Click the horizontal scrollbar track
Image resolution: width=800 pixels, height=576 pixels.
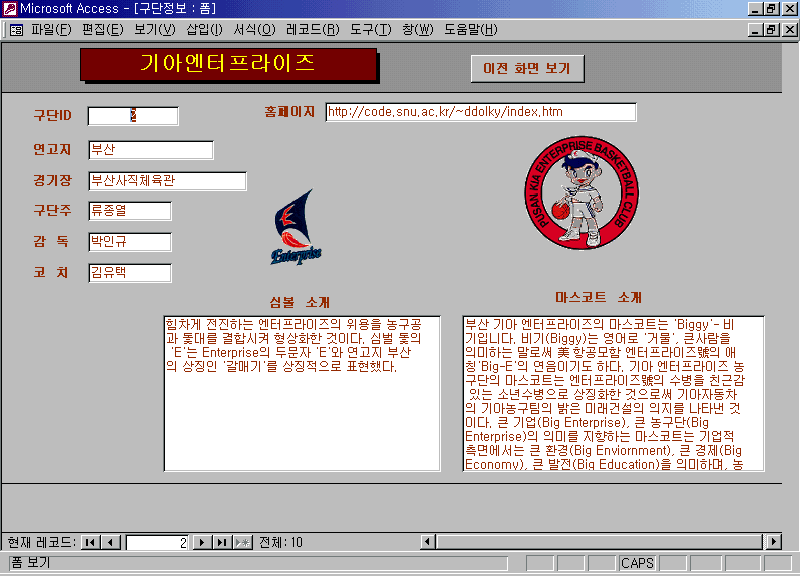tap(600, 541)
